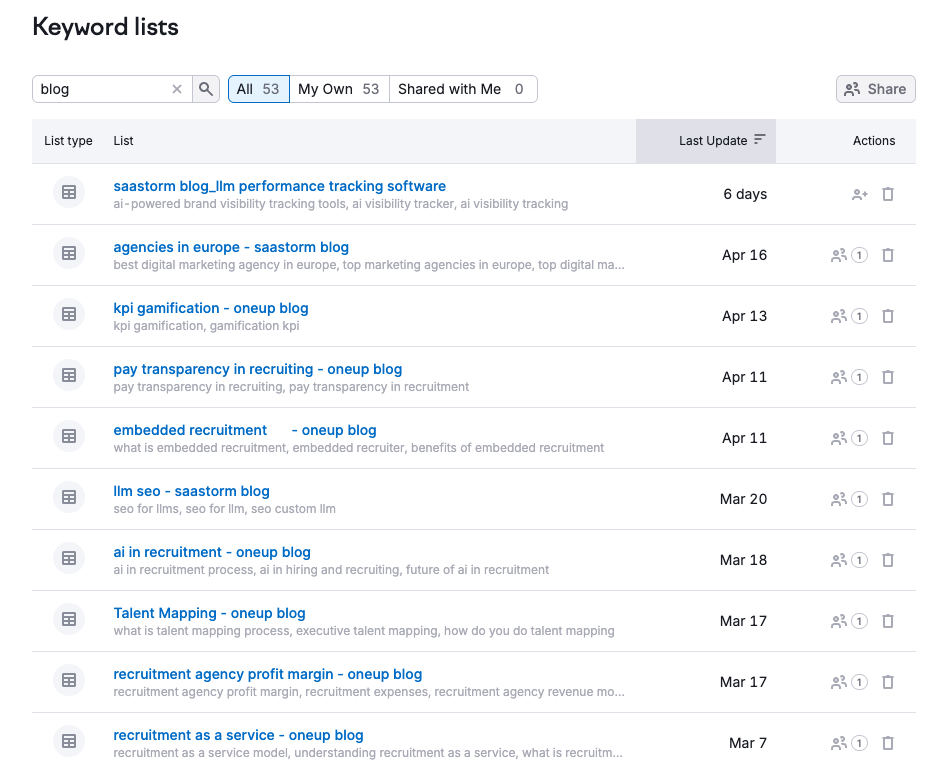933x770 pixels.
Task: Sort by Last Update column
Action: click(721, 141)
